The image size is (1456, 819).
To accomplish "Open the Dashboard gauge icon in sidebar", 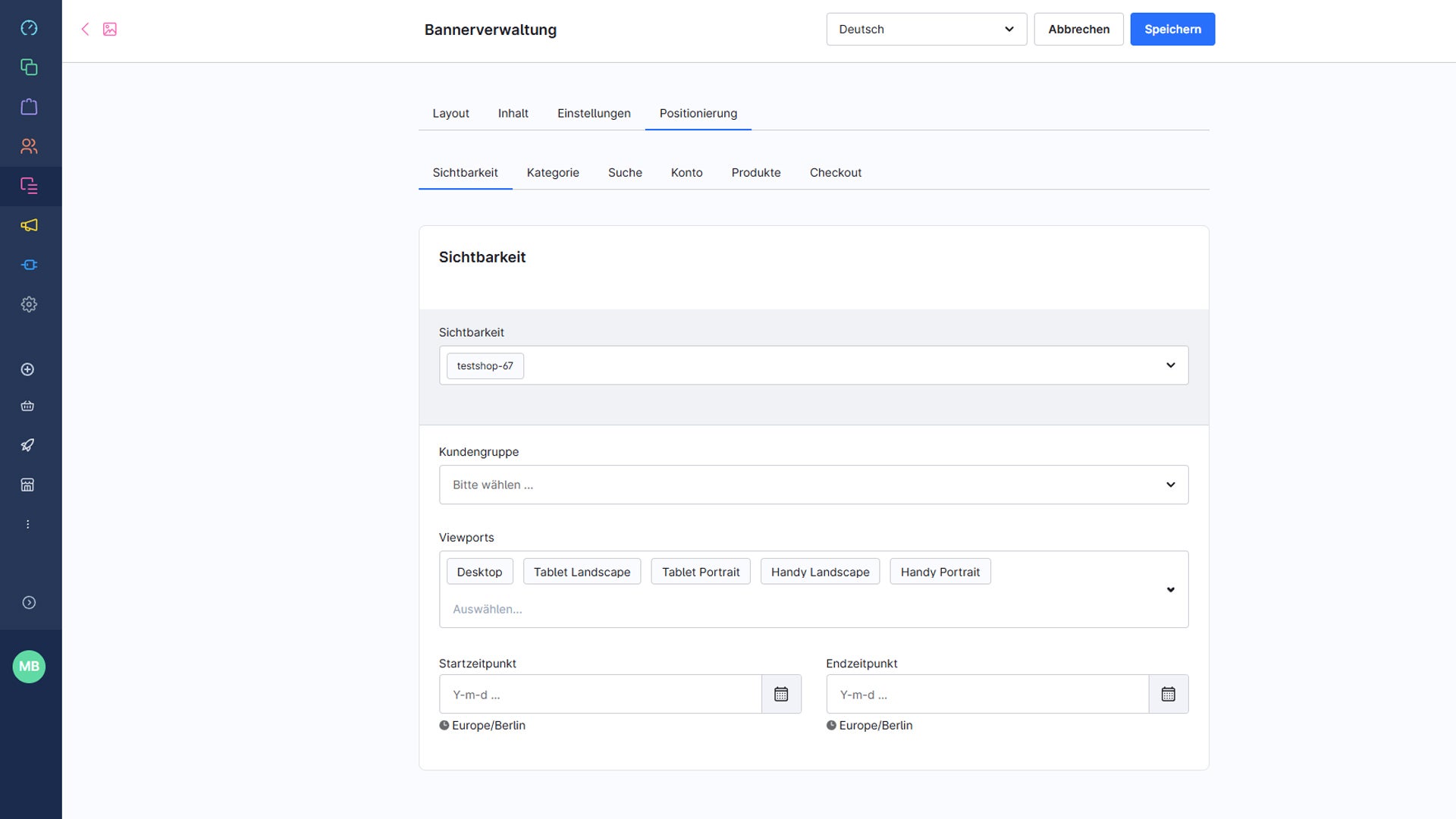I will [x=29, y=28].
